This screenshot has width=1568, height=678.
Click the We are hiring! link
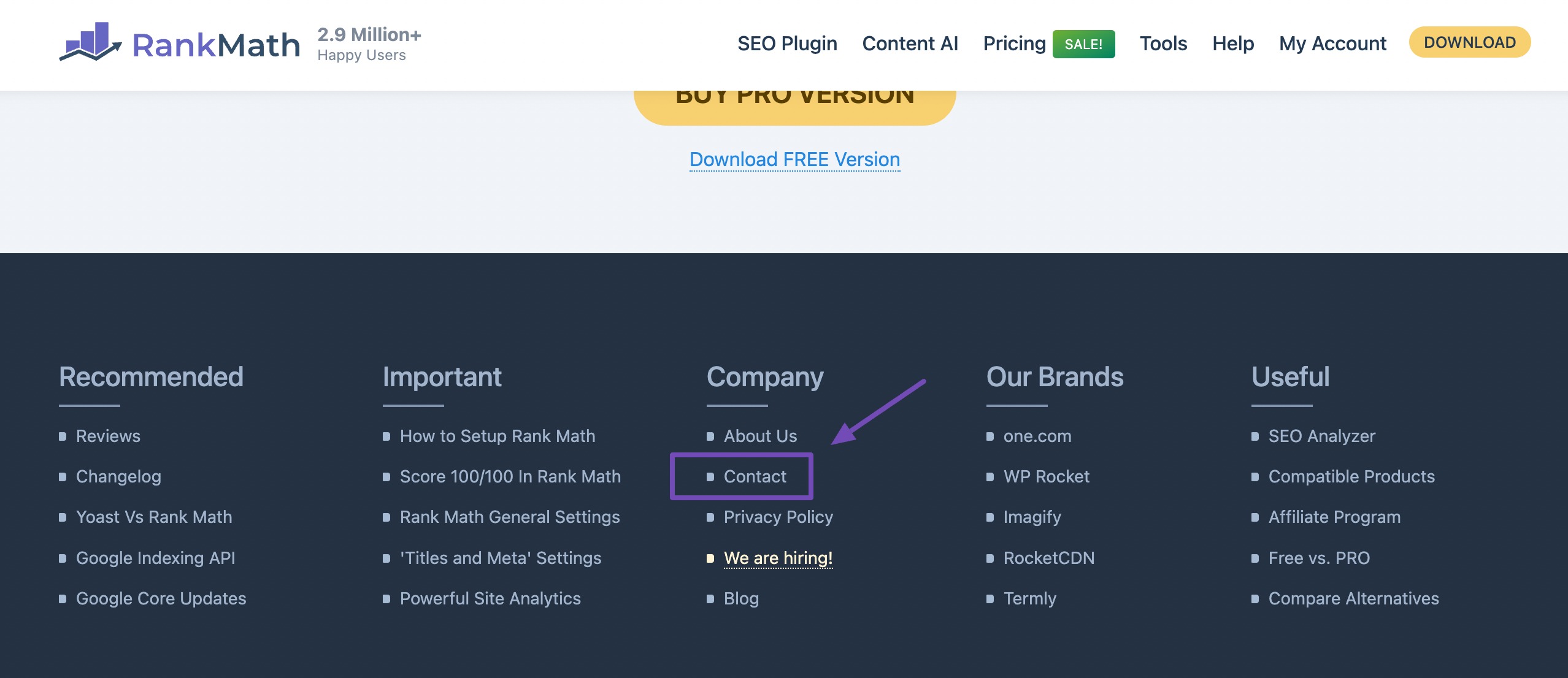778,558
